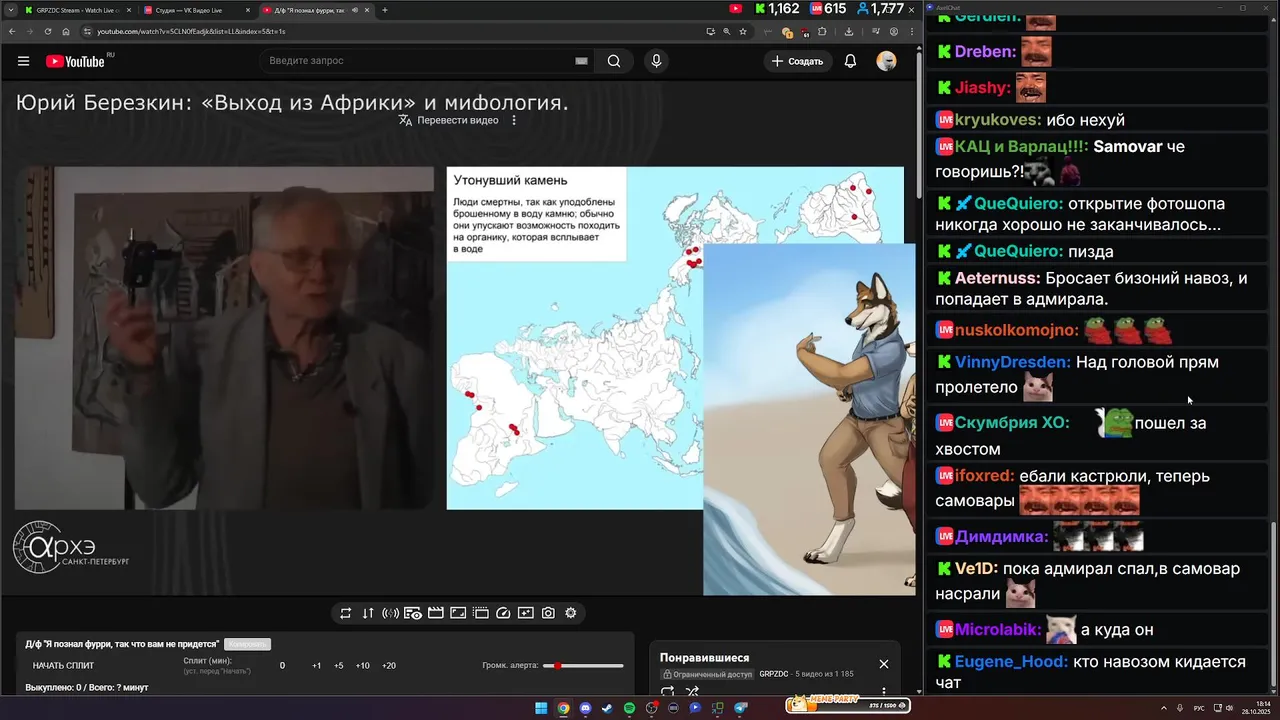Toggle playlist shuffle in Понравившиеся panel

tap(692, 691)
